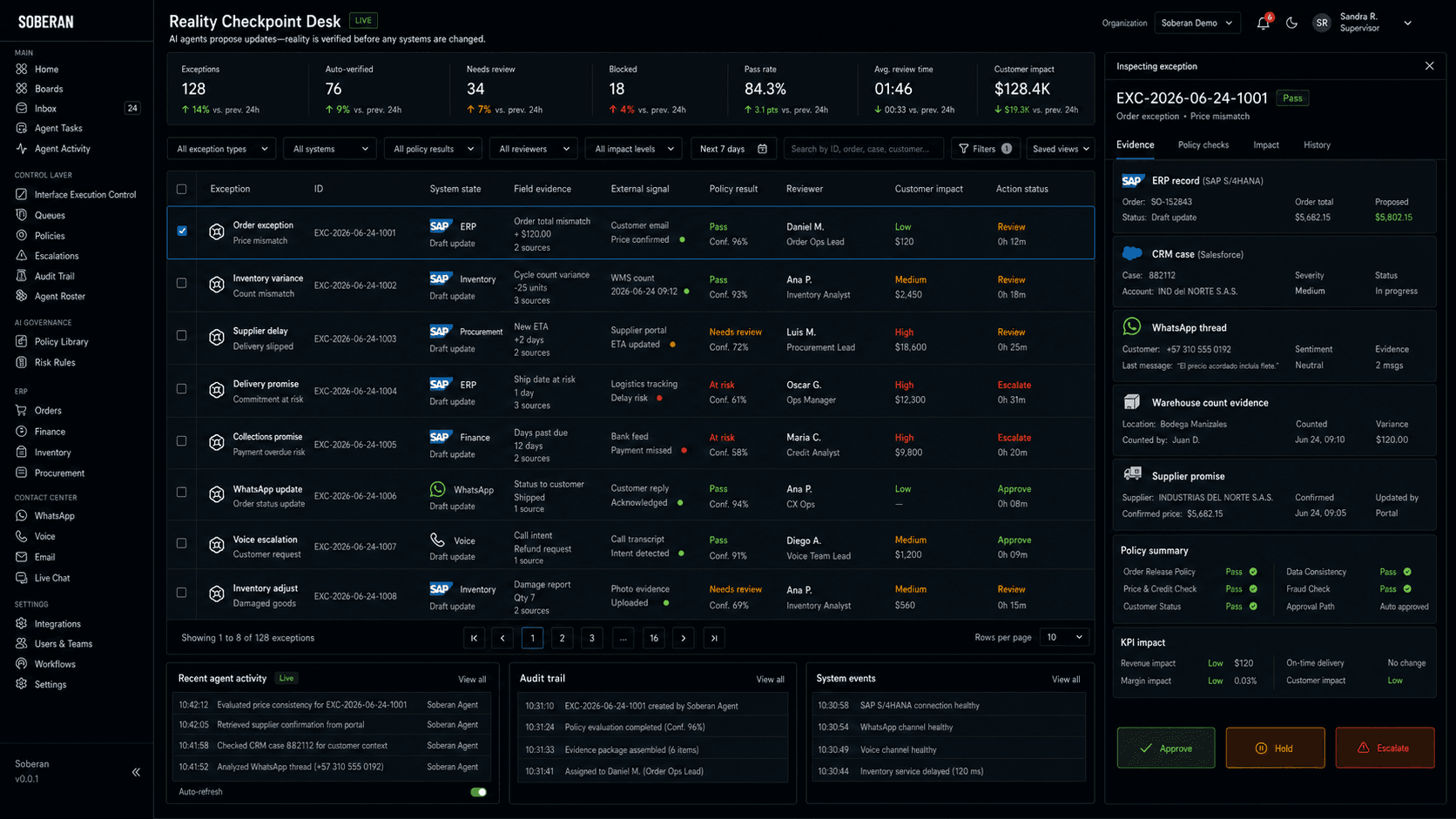This screenshot has width=1456, height=819.
Task: Open Interface Execution Control icon
Action: pyautogui.click(x=22, y=194)
